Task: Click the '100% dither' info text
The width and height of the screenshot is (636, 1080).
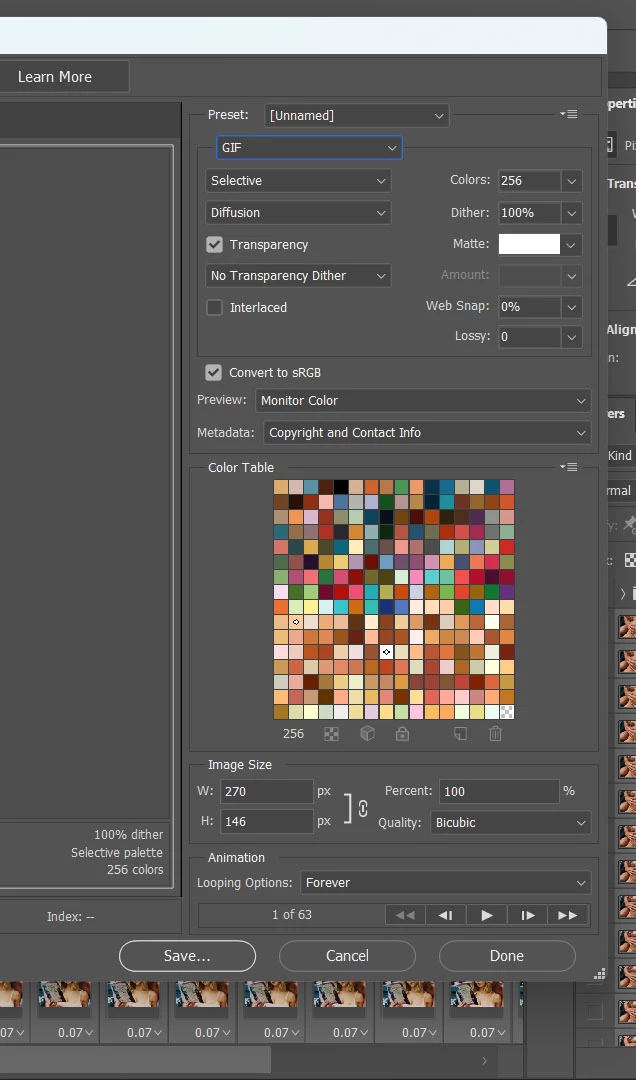Action: (x=129, y=835)
